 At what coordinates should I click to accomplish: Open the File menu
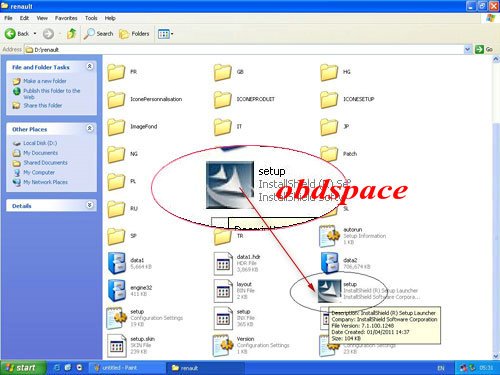8,18
